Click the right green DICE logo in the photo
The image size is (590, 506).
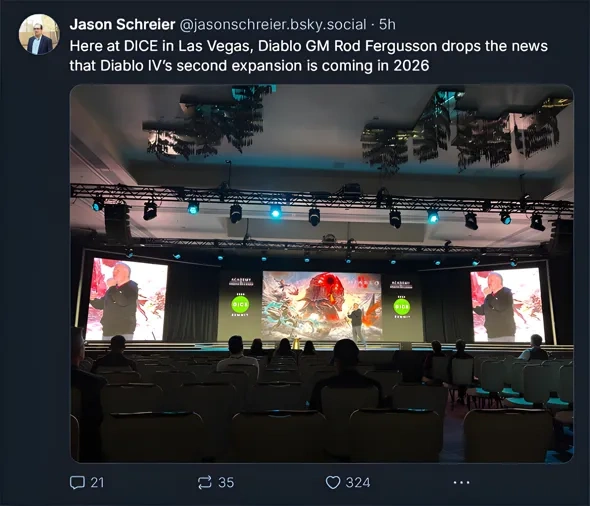coord(401,307)
